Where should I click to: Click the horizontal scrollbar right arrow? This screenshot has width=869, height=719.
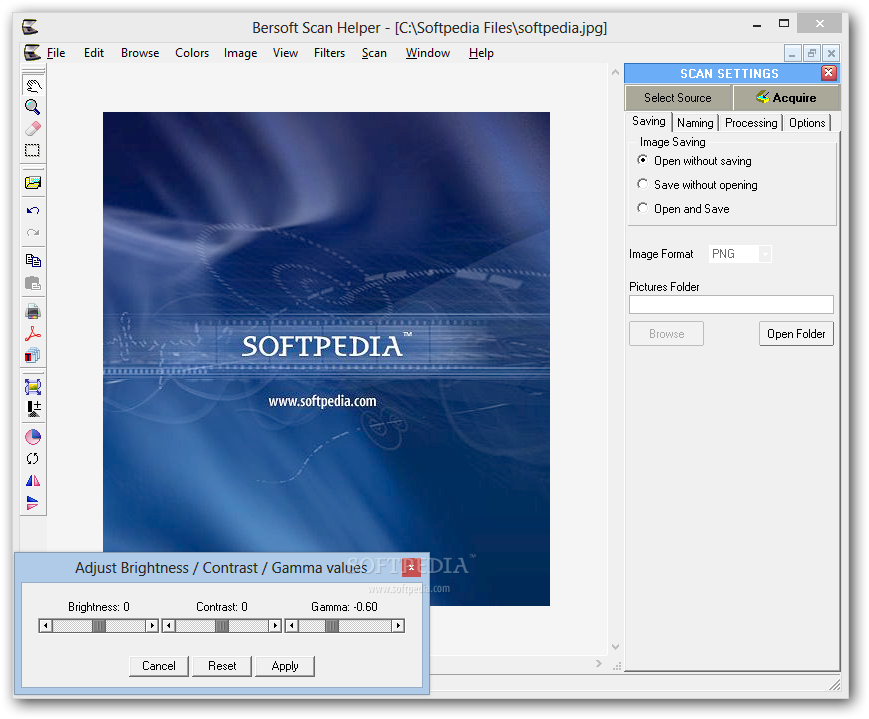599,664
